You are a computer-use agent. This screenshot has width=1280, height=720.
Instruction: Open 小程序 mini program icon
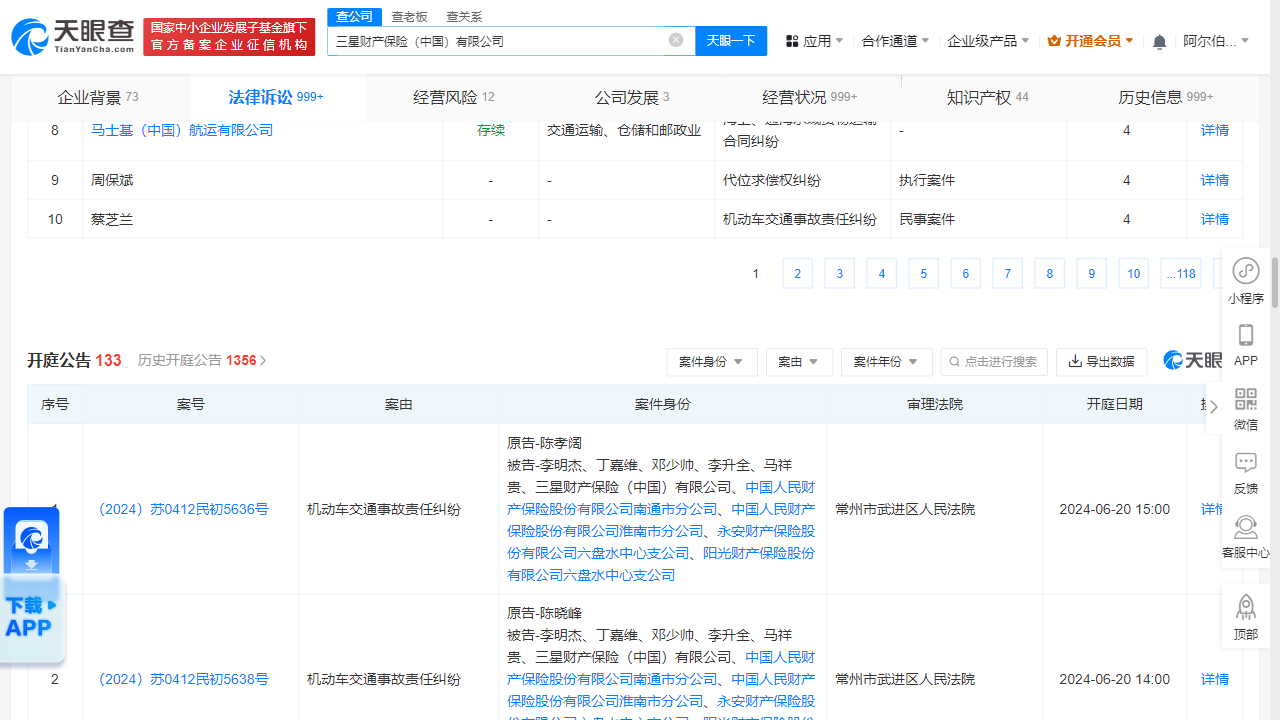[x=1246, y=281]
